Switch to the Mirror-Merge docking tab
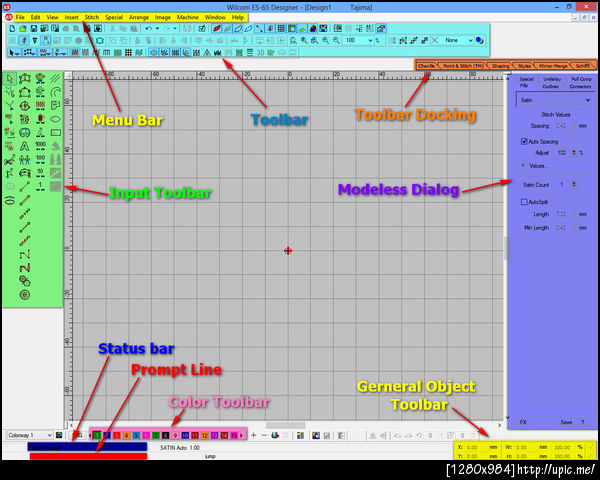 [x=553, y=66]
